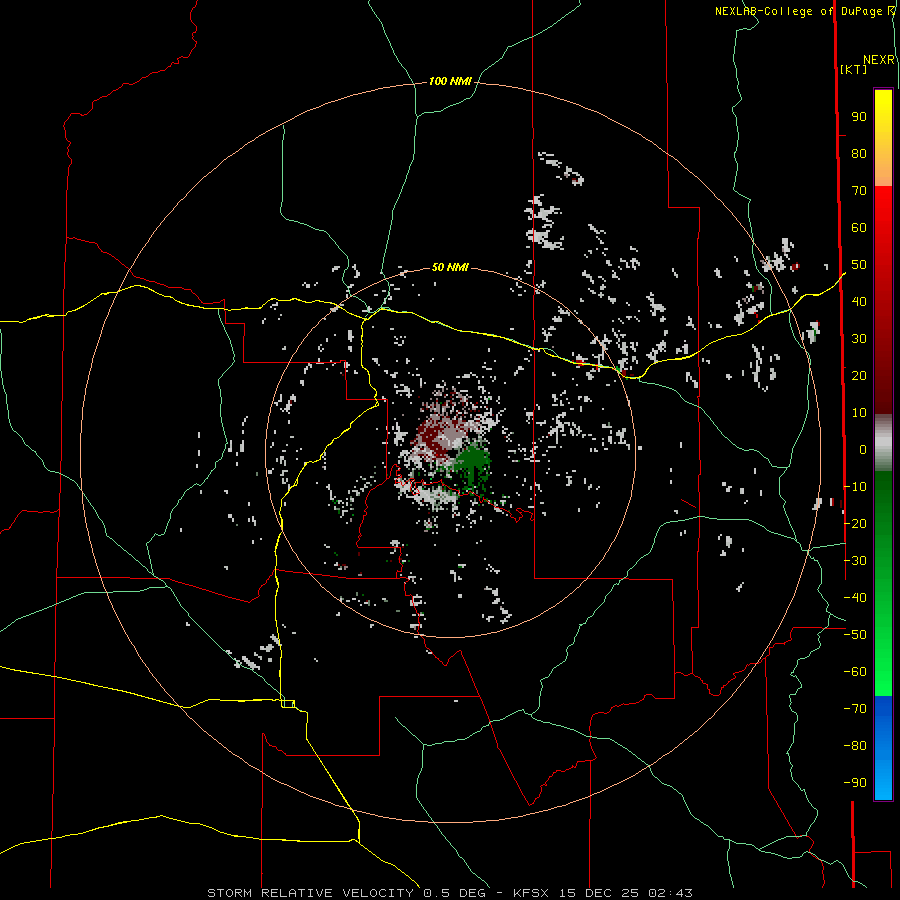Click the positive 90 scale value

tap(859, 117)
